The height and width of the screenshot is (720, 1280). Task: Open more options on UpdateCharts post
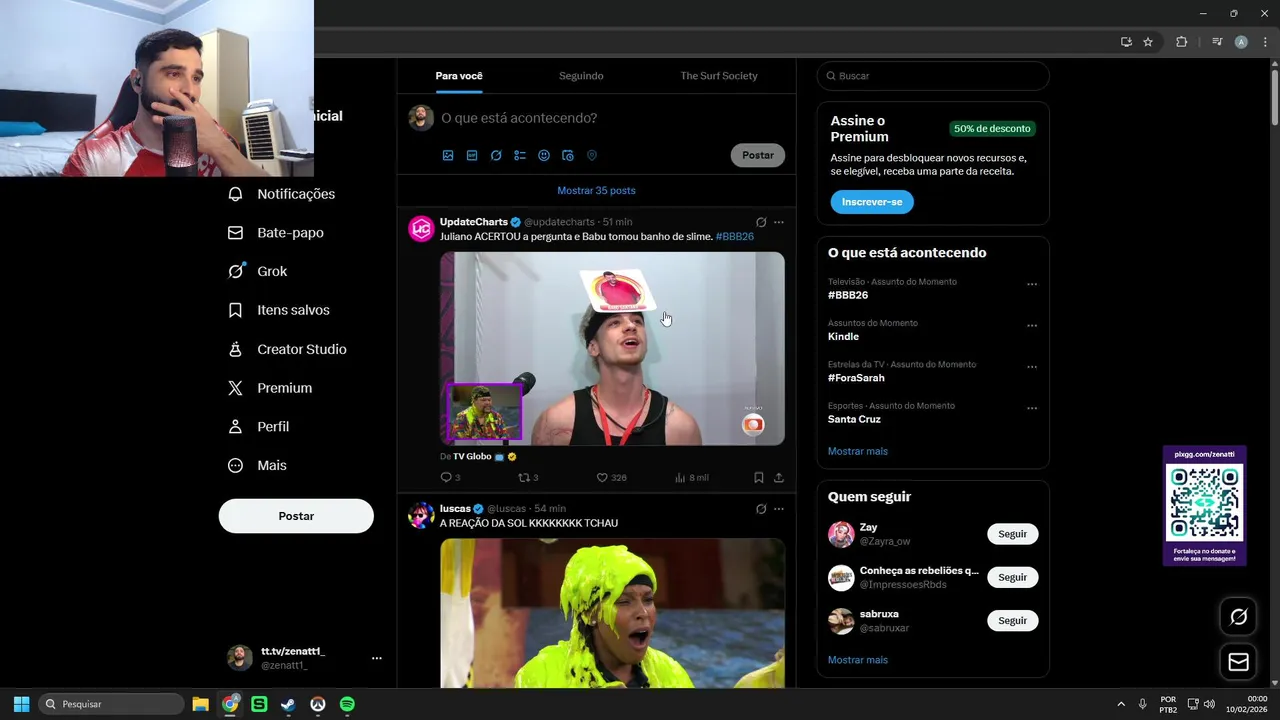779,222
